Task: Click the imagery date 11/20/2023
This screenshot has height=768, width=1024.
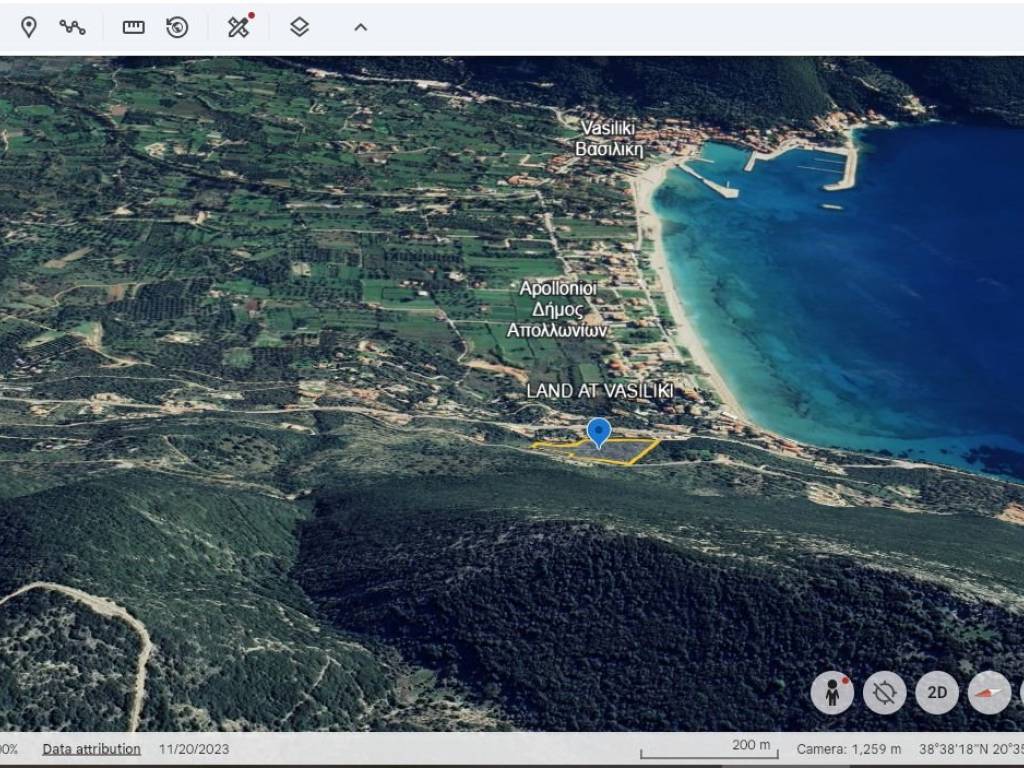Action: tap(193, 749)
